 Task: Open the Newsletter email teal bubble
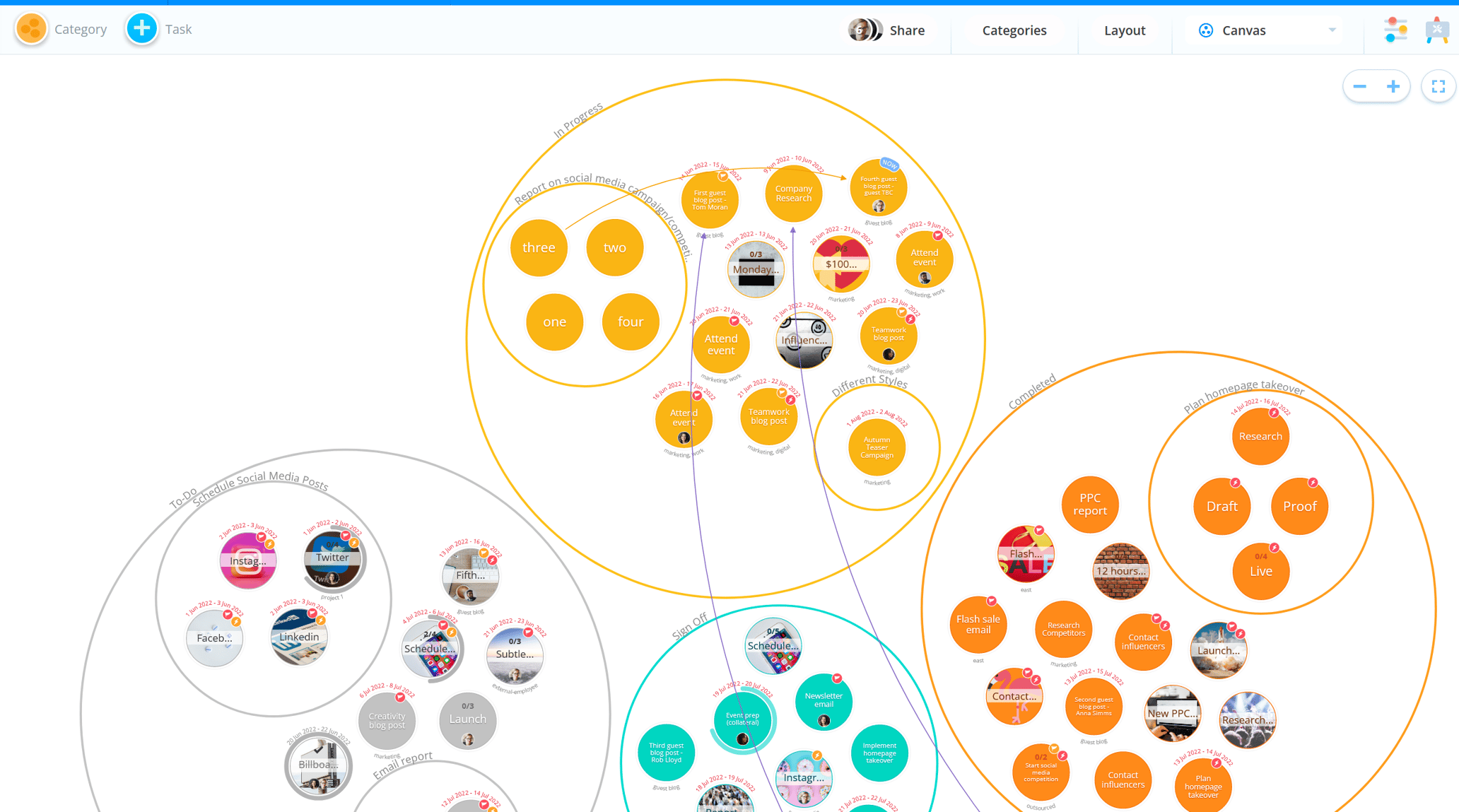pyautogui.click(x=824, y=701)
